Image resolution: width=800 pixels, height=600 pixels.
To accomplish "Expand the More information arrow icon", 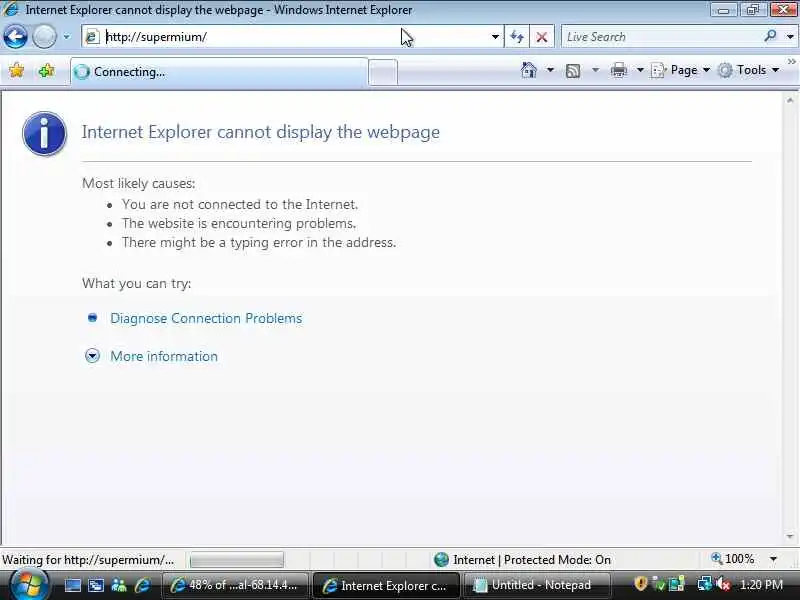I will [x=92, y=356].
